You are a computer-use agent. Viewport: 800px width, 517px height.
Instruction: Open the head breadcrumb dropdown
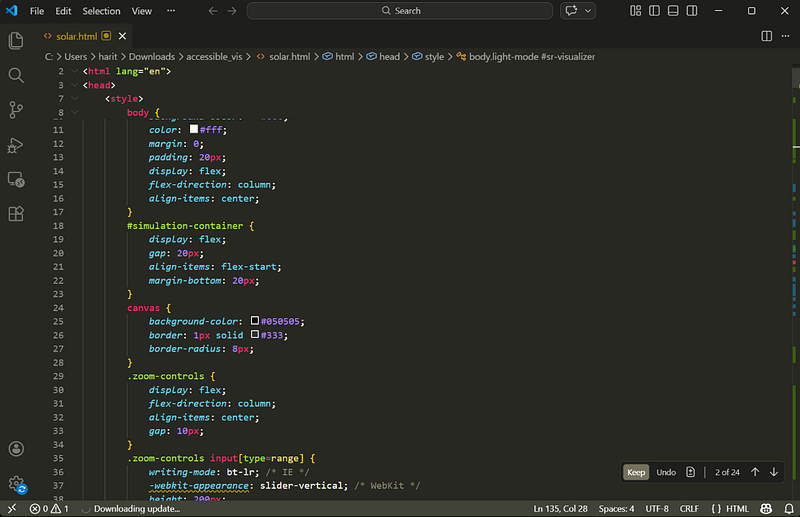(x=383, y=57)
